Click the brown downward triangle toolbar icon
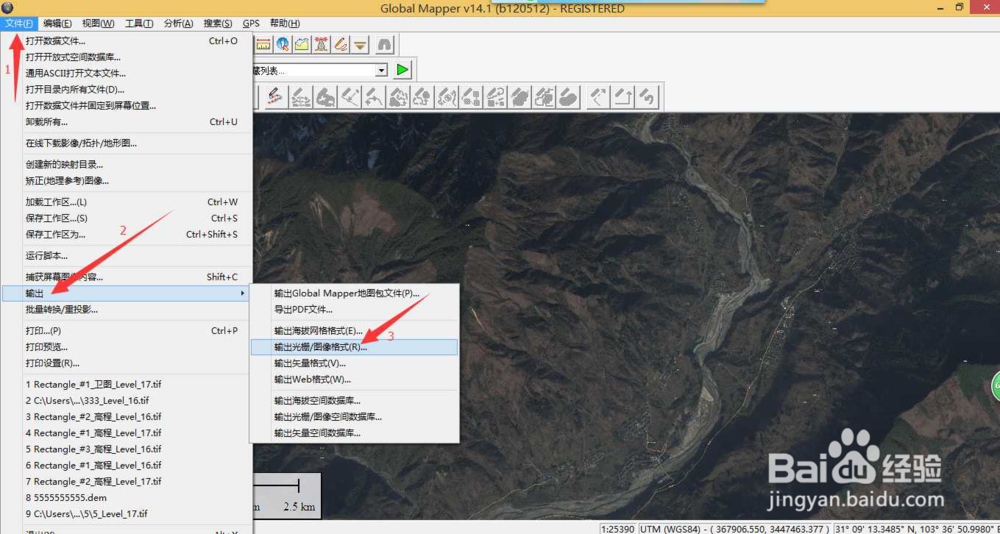 click(361, 44)
